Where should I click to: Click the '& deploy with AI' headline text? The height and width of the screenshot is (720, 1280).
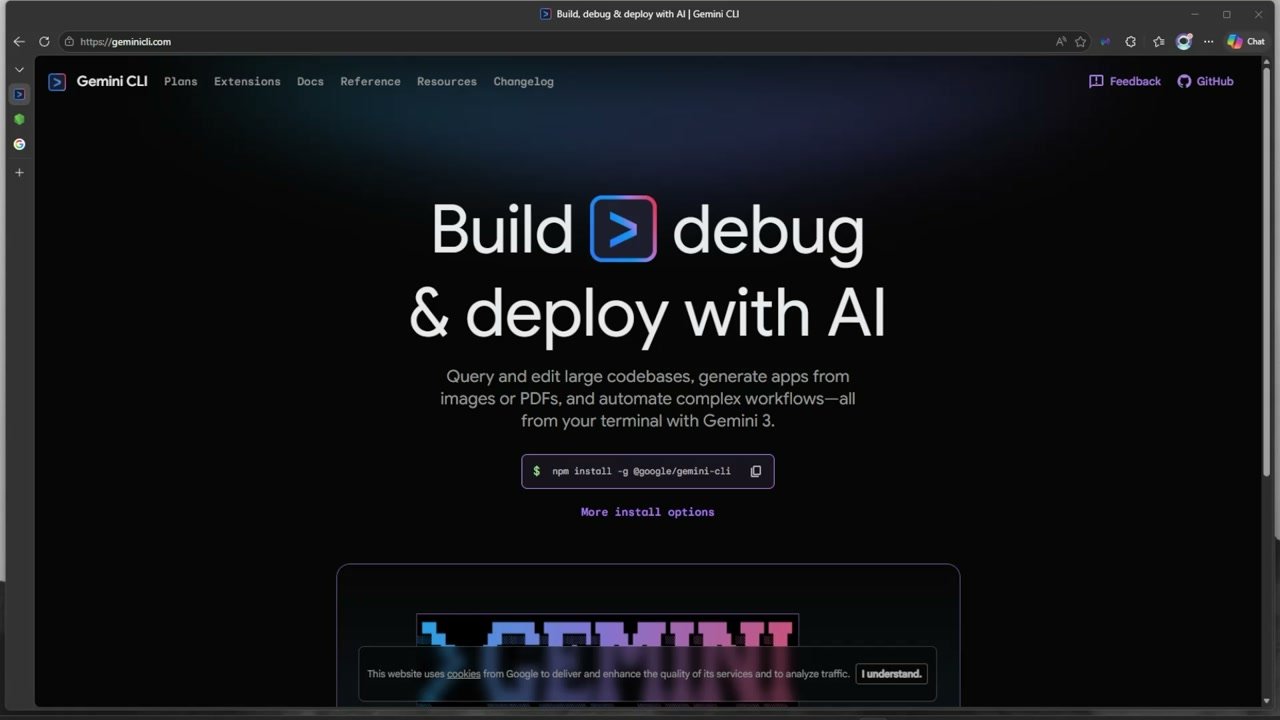(647, 313)
